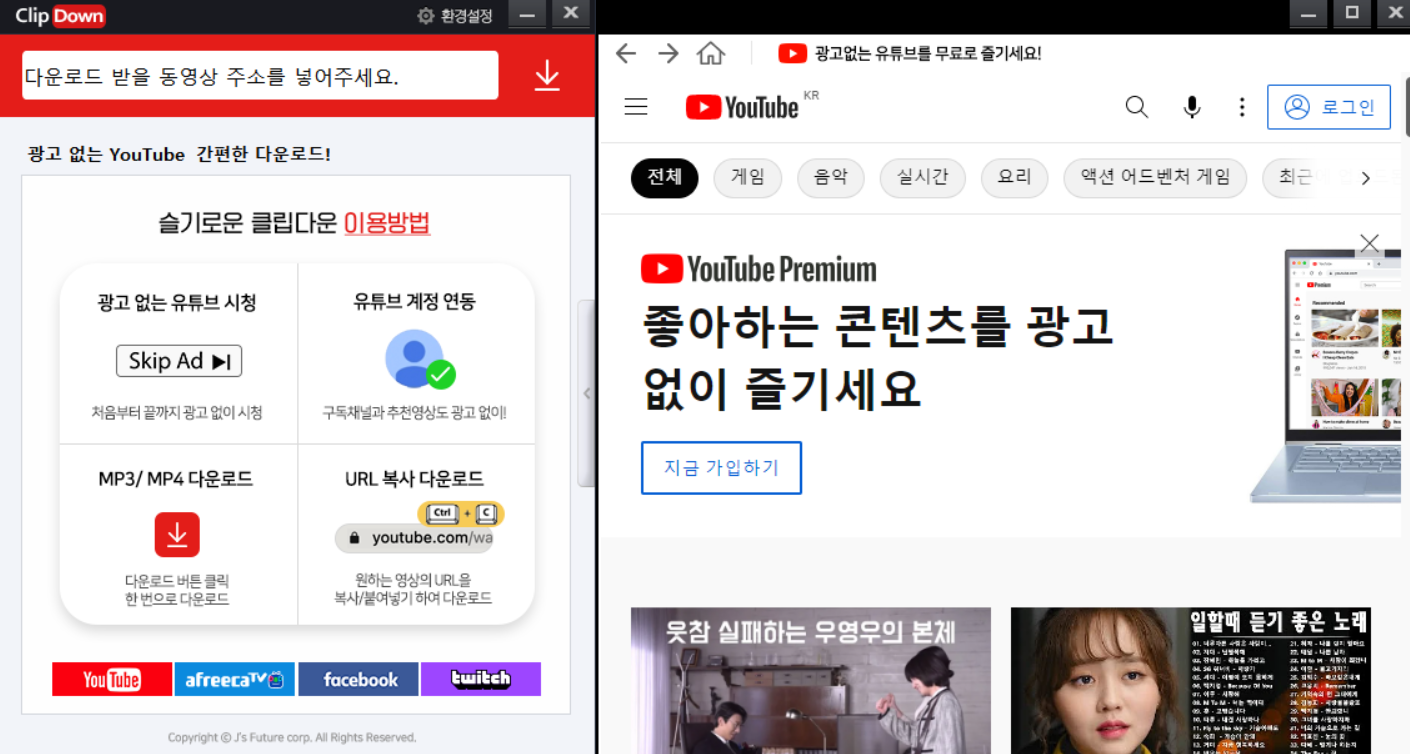Screen dimensions: 1410x754
Task: Click the red download arrow button
Action: (x=547, y=76)
